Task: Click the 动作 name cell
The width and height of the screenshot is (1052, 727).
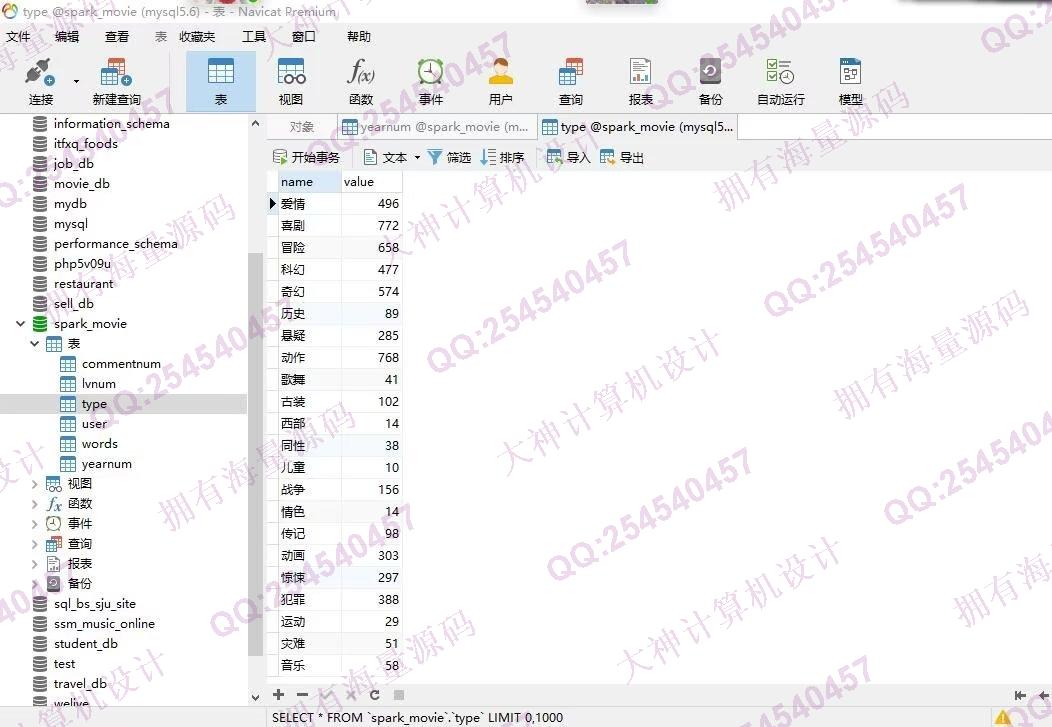Action: 309,357
